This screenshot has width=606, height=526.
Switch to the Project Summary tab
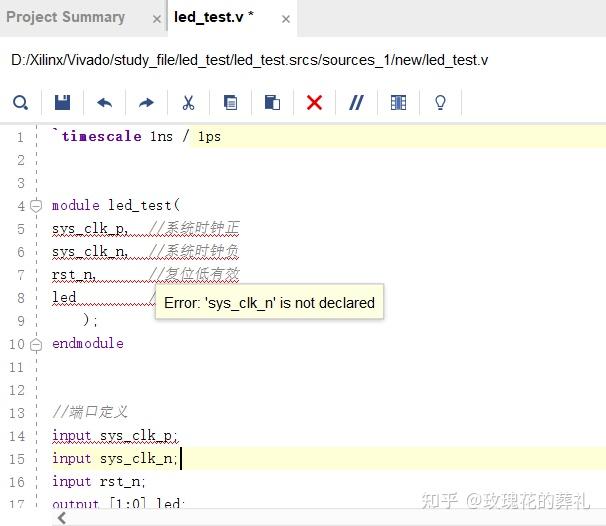pos(65,17)
